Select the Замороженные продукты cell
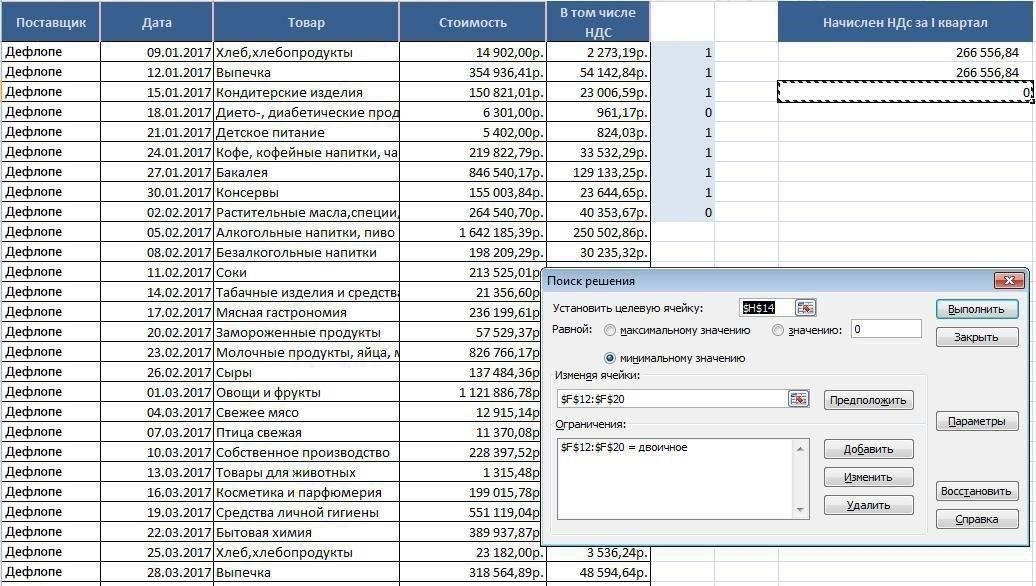This screenshot has width=1036, height=586. pyautogui.click(x=307, y=332)
